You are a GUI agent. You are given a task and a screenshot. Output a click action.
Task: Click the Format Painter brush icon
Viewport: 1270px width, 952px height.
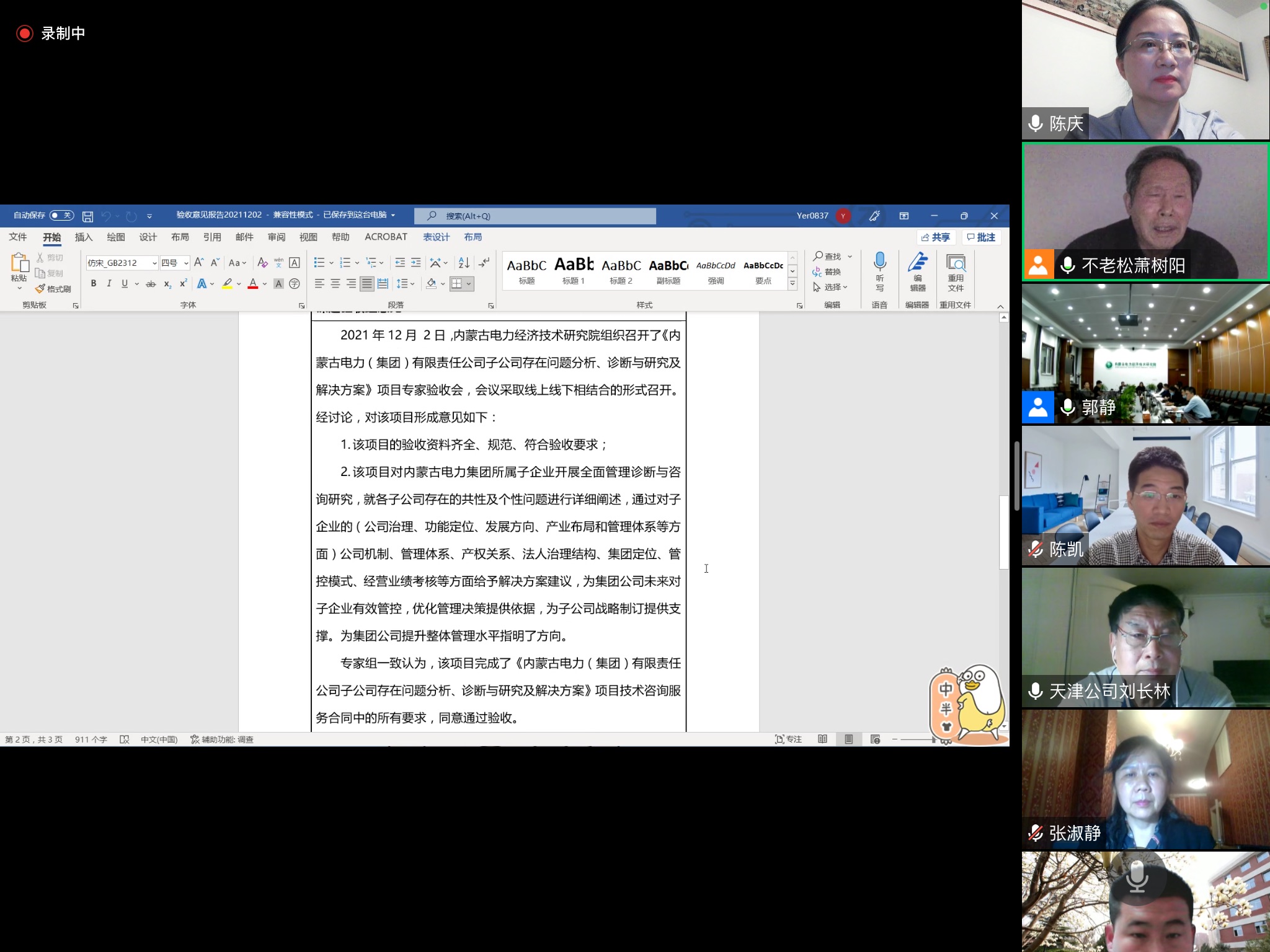click(41, 289)
